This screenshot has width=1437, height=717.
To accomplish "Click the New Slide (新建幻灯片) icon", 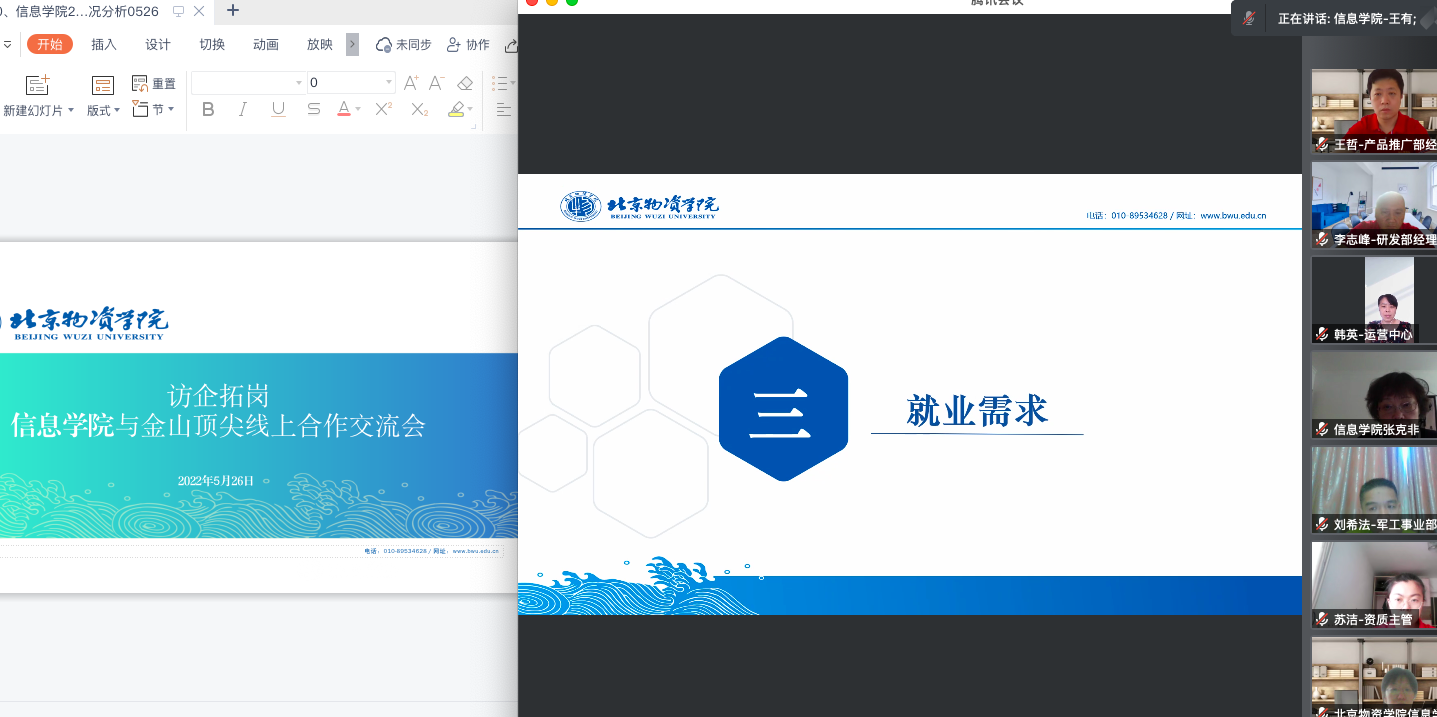I will 38,86.
